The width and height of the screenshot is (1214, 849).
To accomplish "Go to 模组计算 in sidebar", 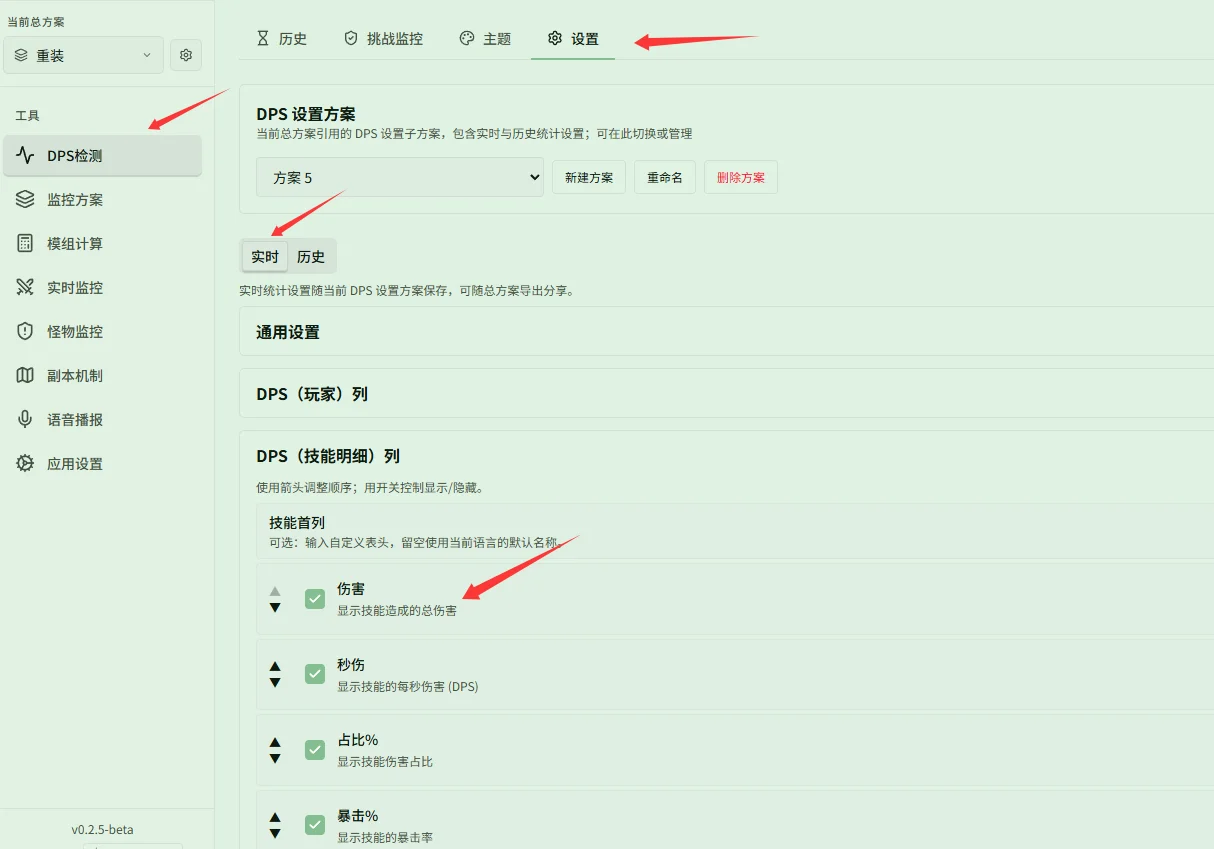I will click(x=103, y=244).
